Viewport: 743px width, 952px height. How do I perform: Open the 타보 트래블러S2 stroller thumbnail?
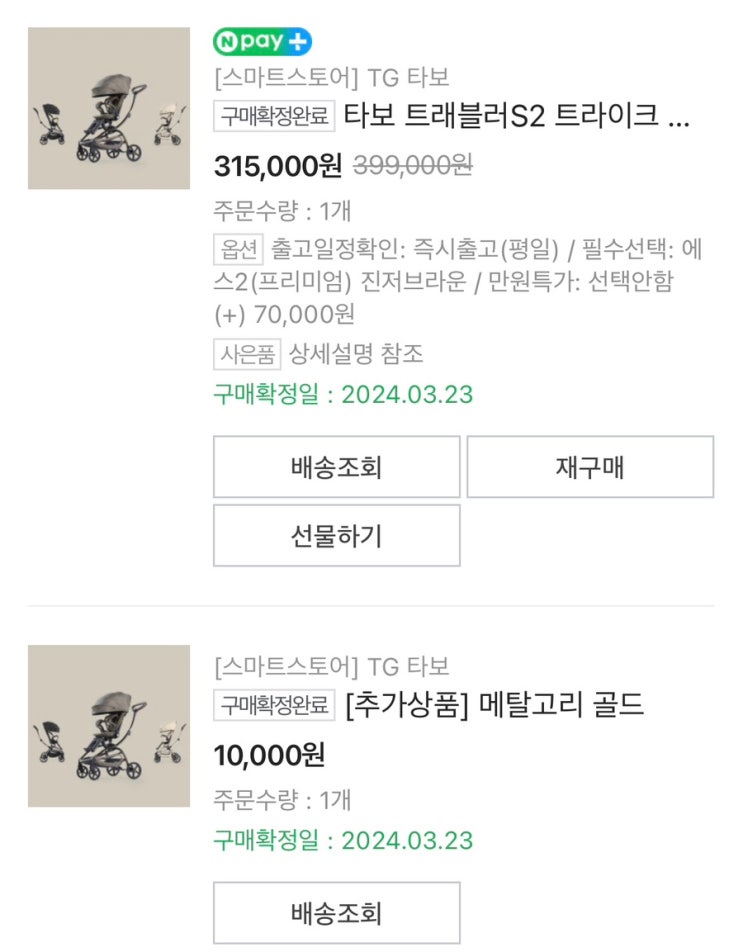click(109, 108)
